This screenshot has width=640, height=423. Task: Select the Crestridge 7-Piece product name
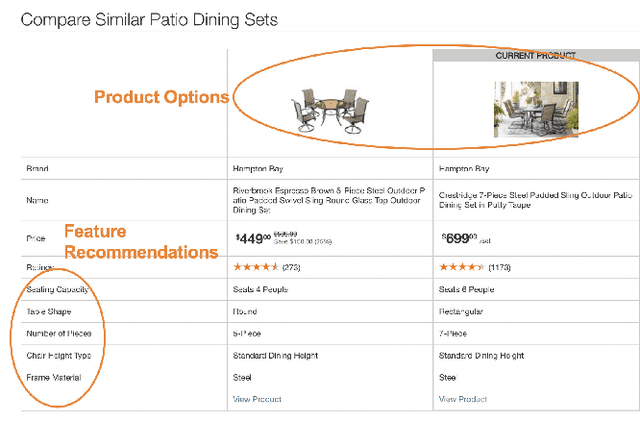[x=531, y=199]
